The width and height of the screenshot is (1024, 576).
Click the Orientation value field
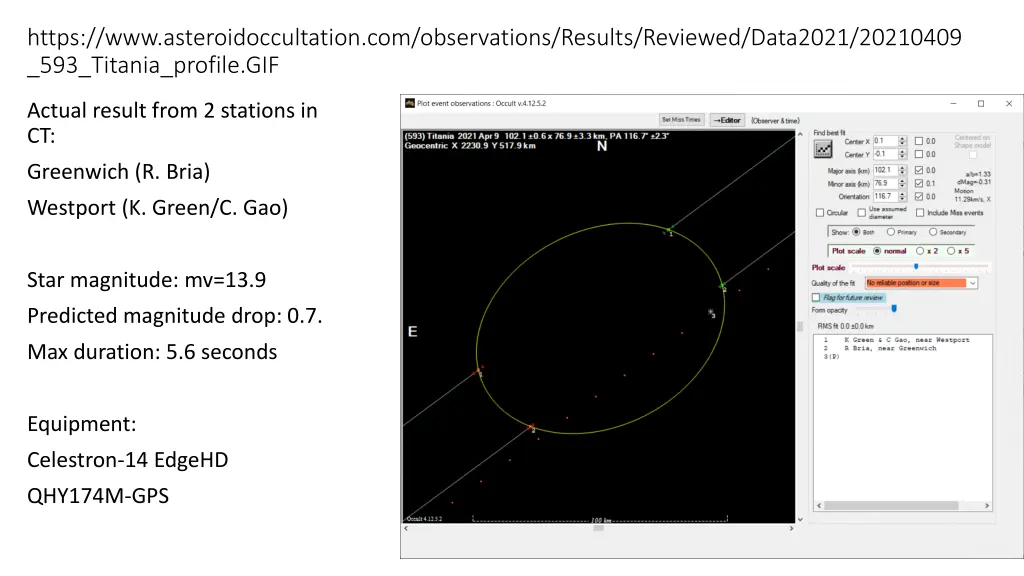pos(885,196)
